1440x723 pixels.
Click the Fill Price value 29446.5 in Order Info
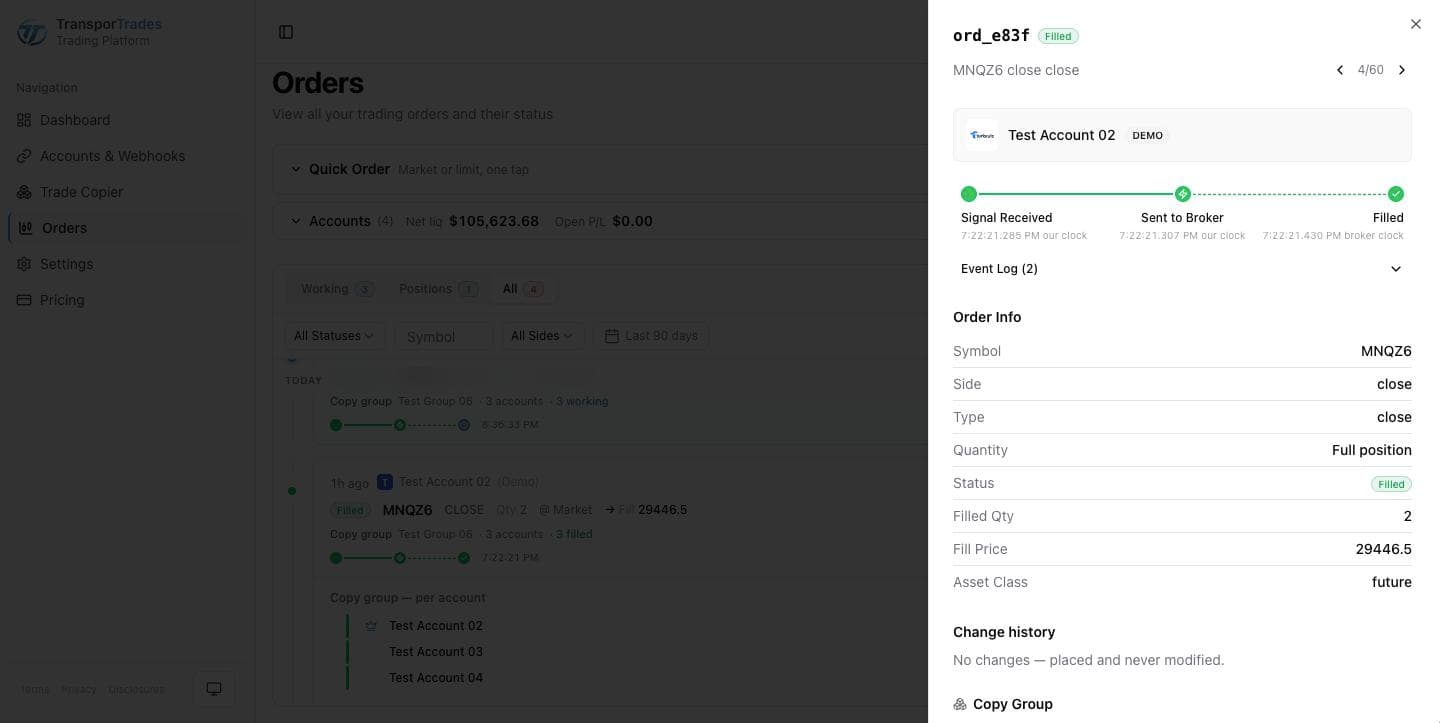(1384, 549)
